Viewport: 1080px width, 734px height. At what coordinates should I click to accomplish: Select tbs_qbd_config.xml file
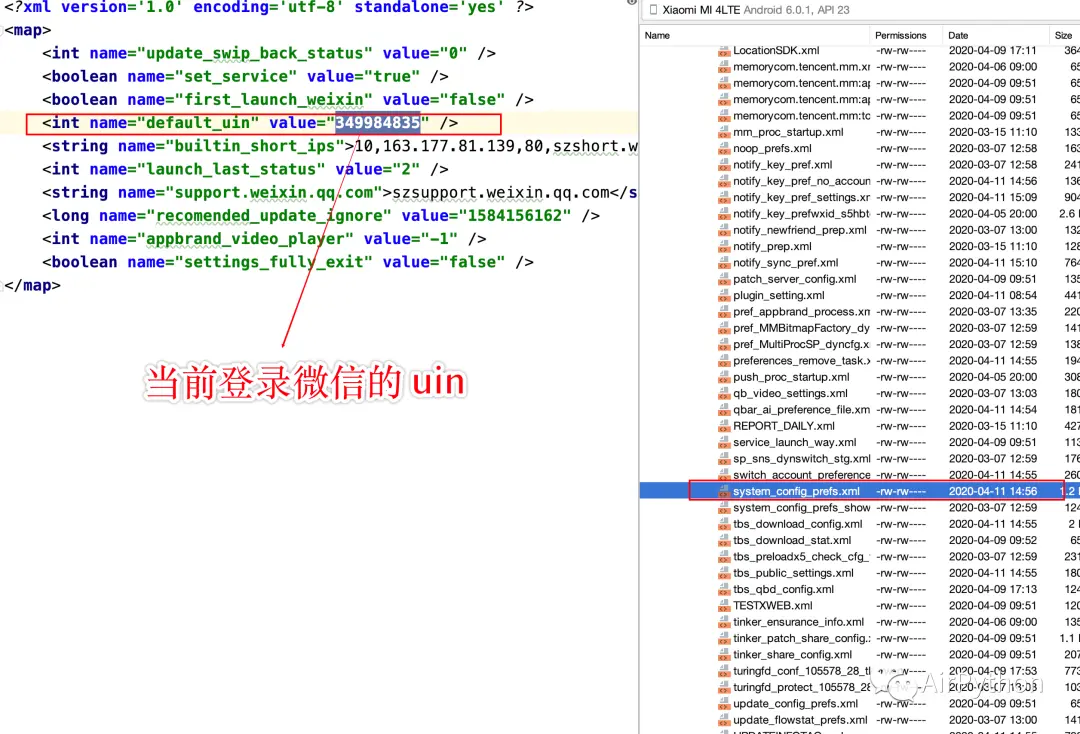(x=783, y=589)
